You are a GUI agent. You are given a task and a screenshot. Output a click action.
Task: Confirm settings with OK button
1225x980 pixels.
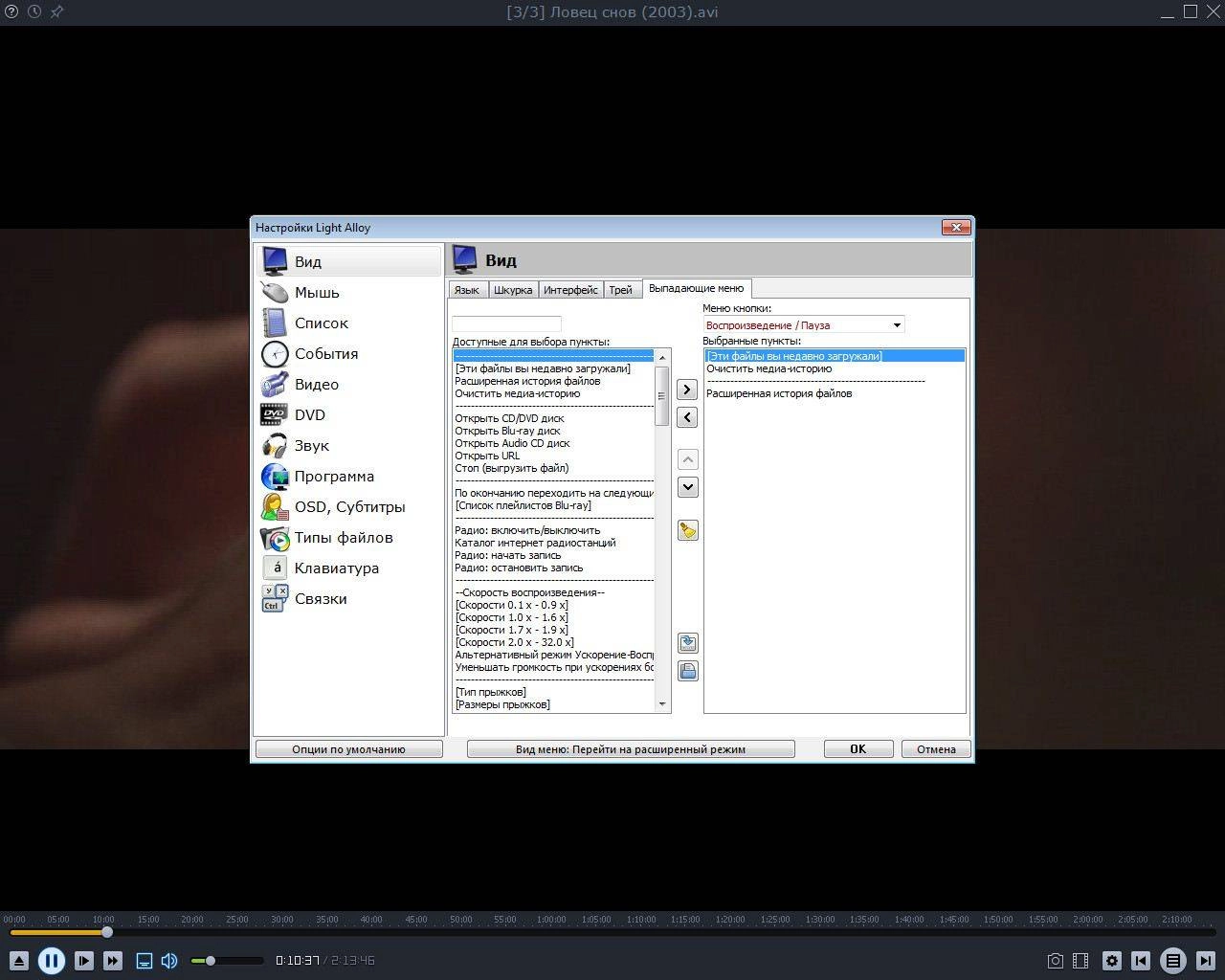858,749
